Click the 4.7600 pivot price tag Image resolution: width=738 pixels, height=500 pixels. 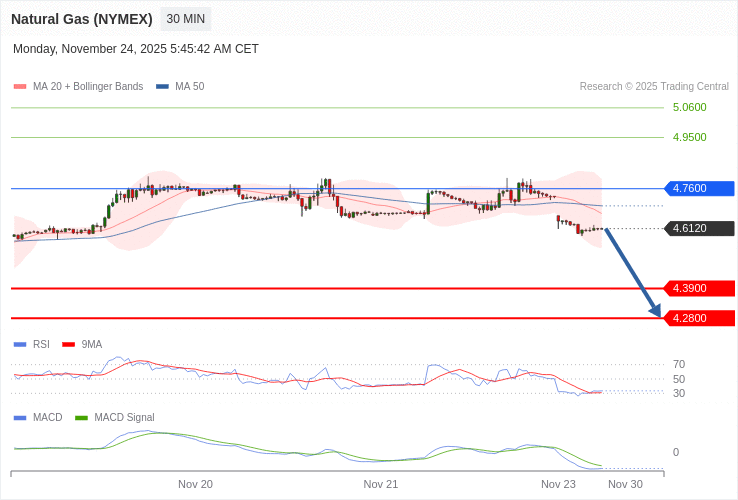pyautogui.click(x=699, y=188)
